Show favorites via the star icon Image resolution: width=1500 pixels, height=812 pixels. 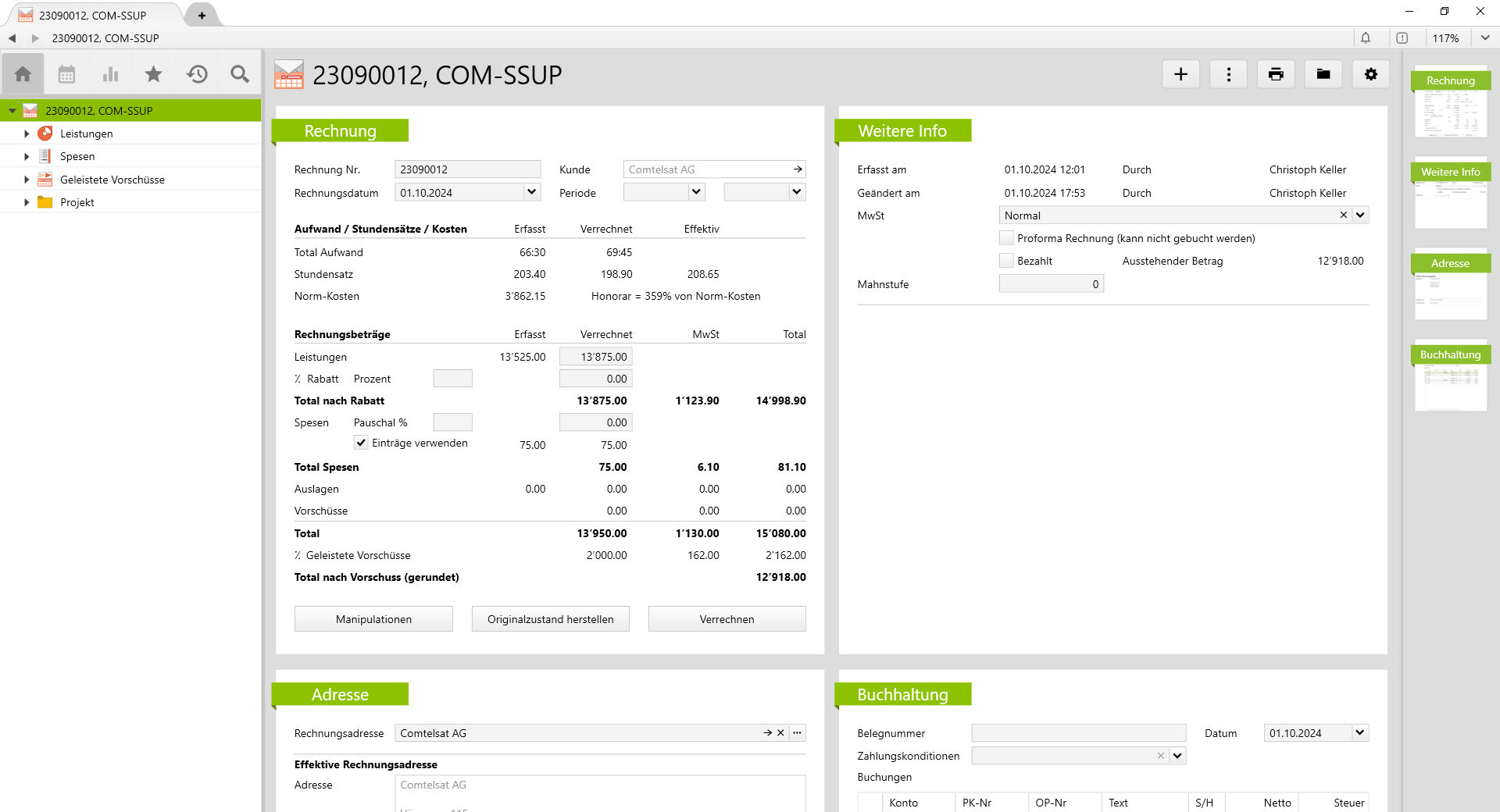pyautogui.click(x=153, y=74)
